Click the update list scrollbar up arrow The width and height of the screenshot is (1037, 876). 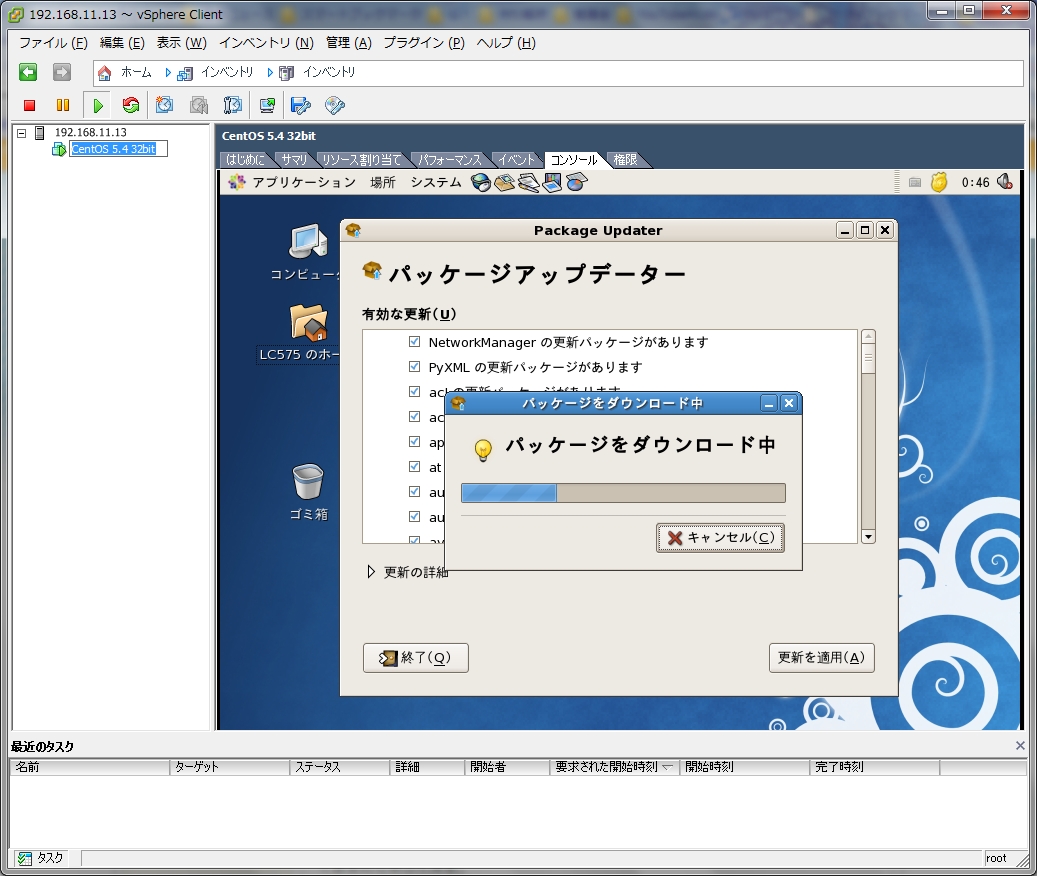pyautogui.click(x=868, y=337)
